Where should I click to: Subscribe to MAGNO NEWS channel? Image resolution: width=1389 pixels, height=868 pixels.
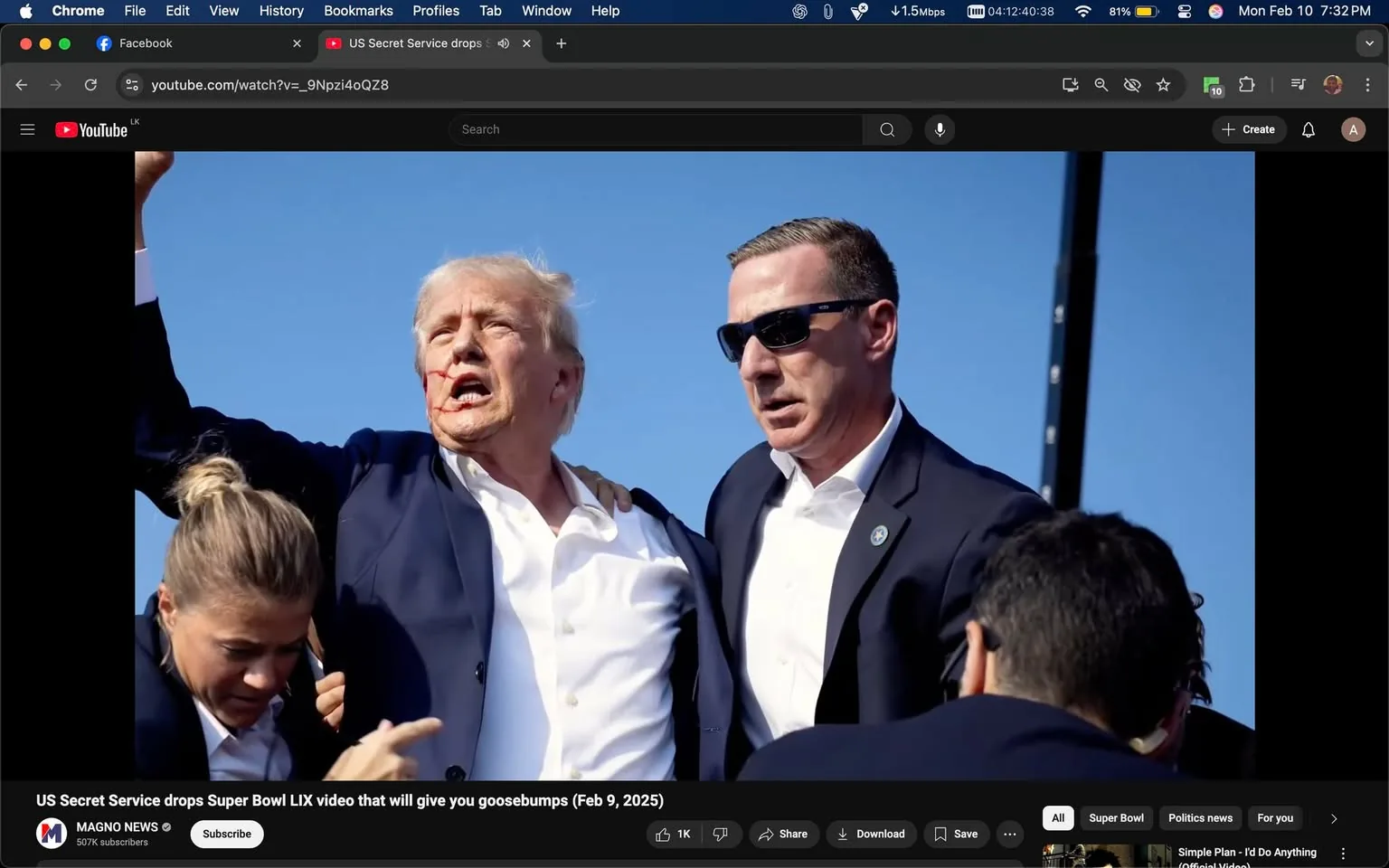(226, 834)
